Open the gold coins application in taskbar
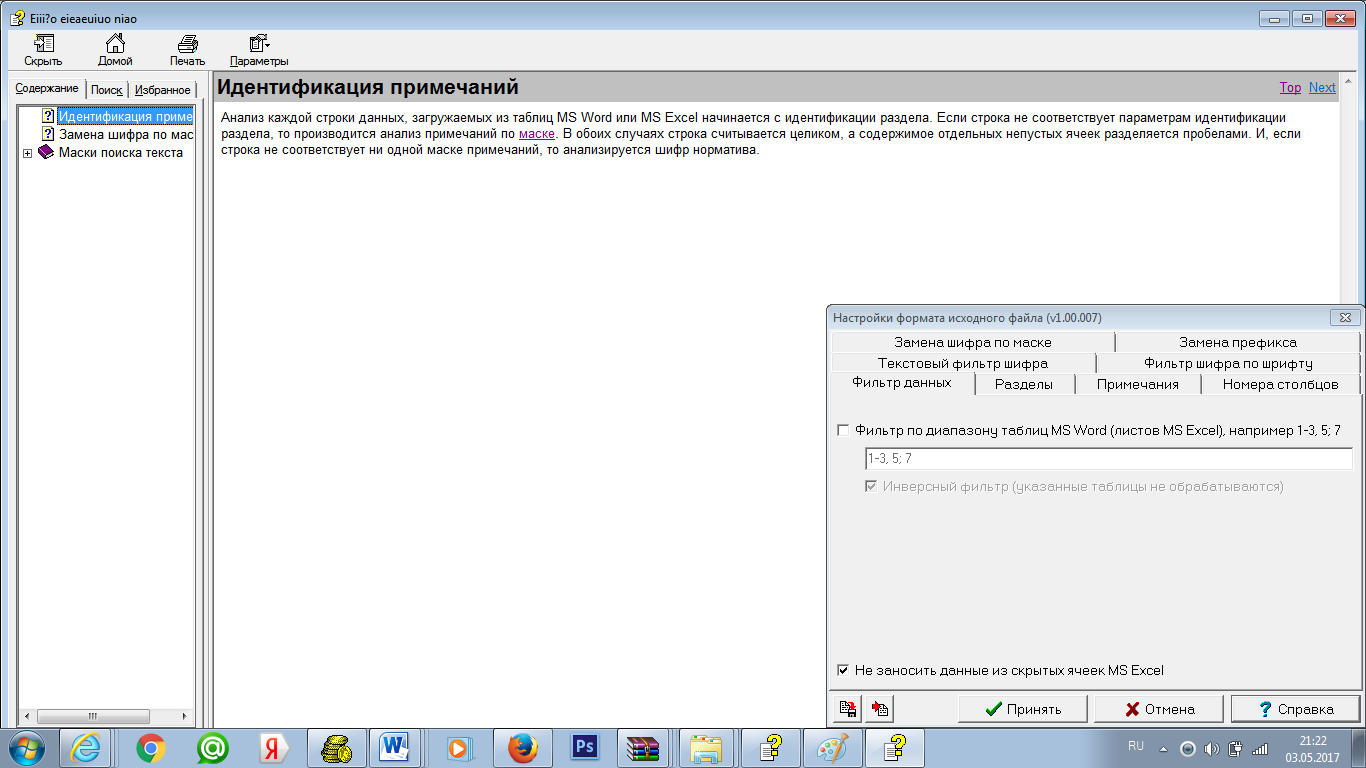 click(x=337, y=747)
